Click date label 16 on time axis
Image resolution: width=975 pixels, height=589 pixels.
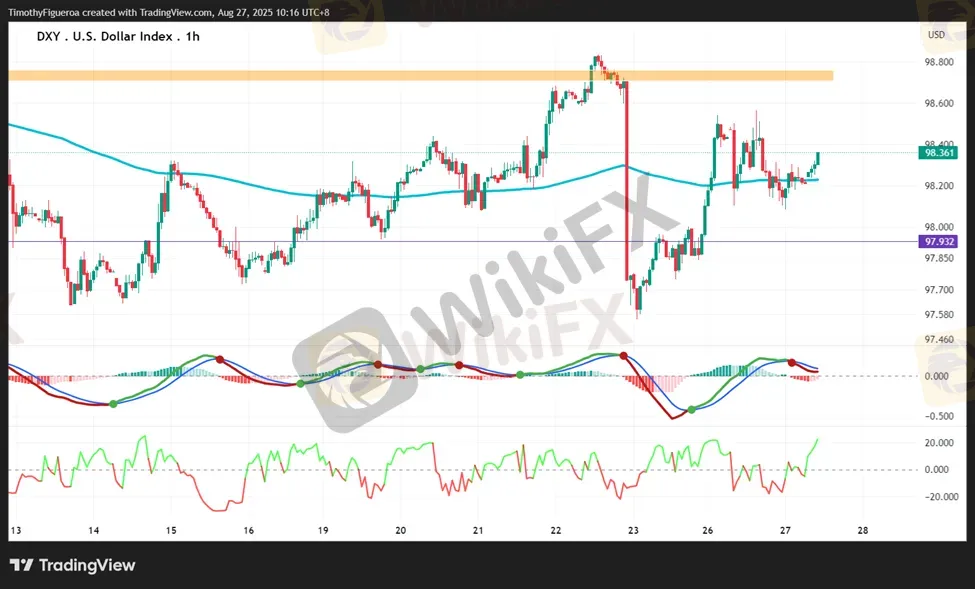pos(249,531)
